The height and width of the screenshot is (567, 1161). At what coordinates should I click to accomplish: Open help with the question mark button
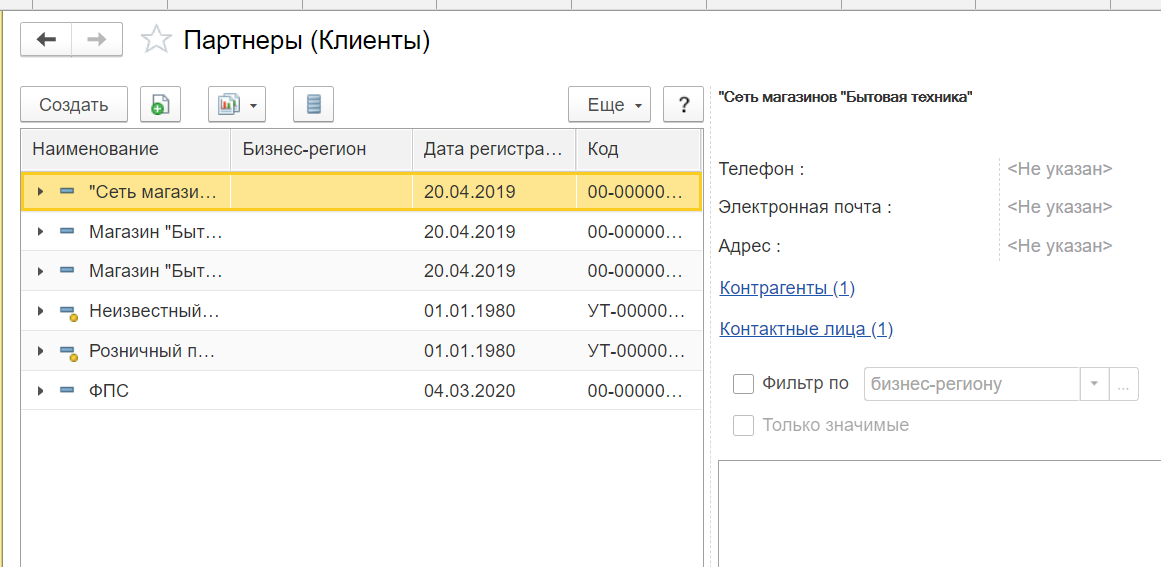(x=683, y=104)
